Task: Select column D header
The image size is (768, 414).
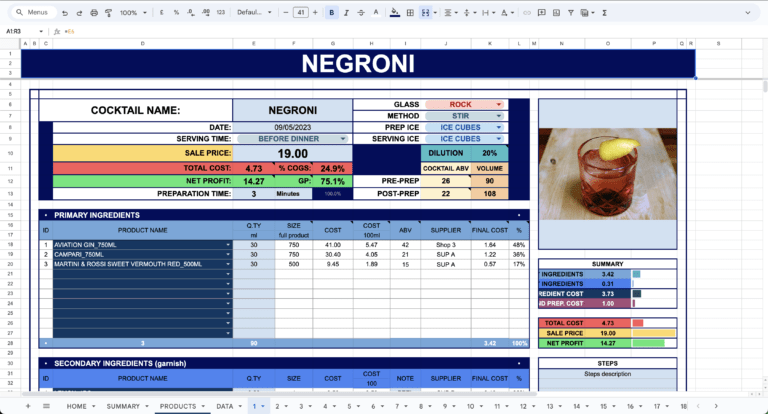Action: click(143, 44)
